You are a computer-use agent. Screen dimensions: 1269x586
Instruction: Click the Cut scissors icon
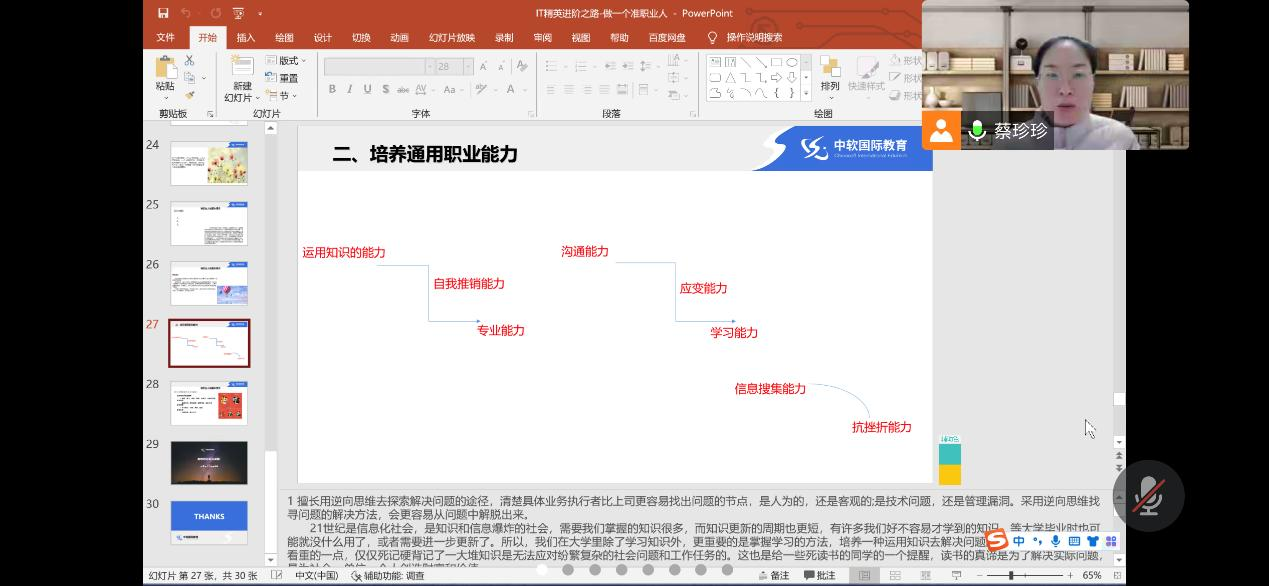[x=189, y=61]
